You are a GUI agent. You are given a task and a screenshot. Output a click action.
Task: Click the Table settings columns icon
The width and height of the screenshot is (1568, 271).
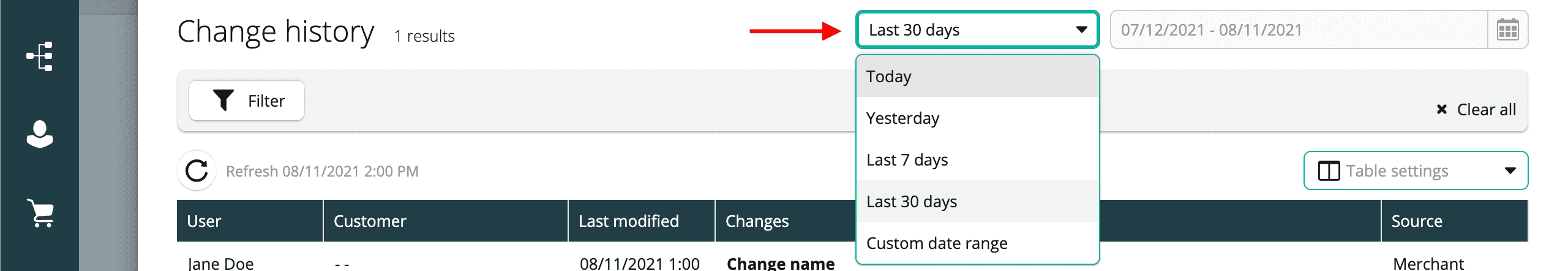point(1329,171)
